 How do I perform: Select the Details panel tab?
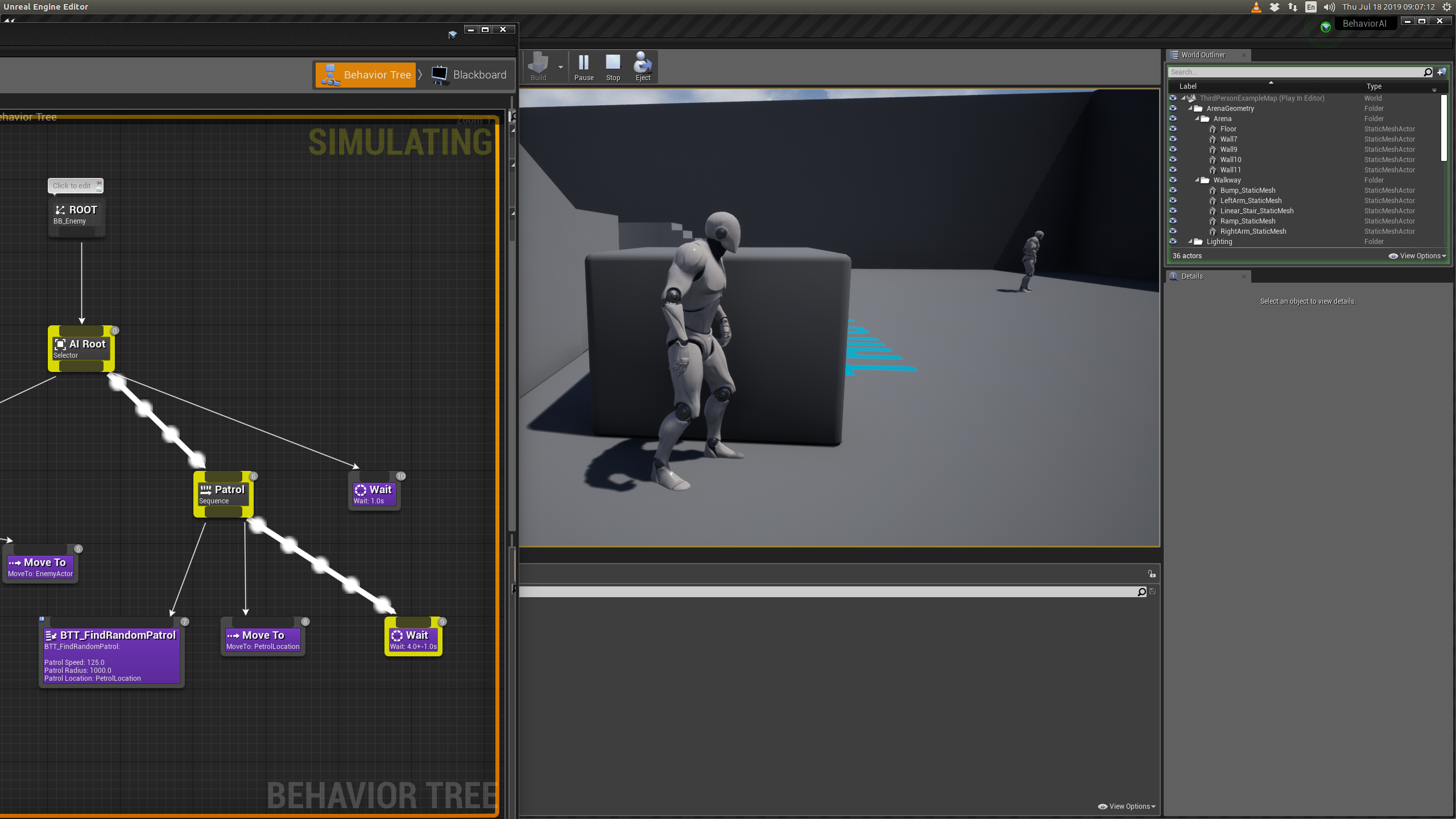coord(1192,276)
